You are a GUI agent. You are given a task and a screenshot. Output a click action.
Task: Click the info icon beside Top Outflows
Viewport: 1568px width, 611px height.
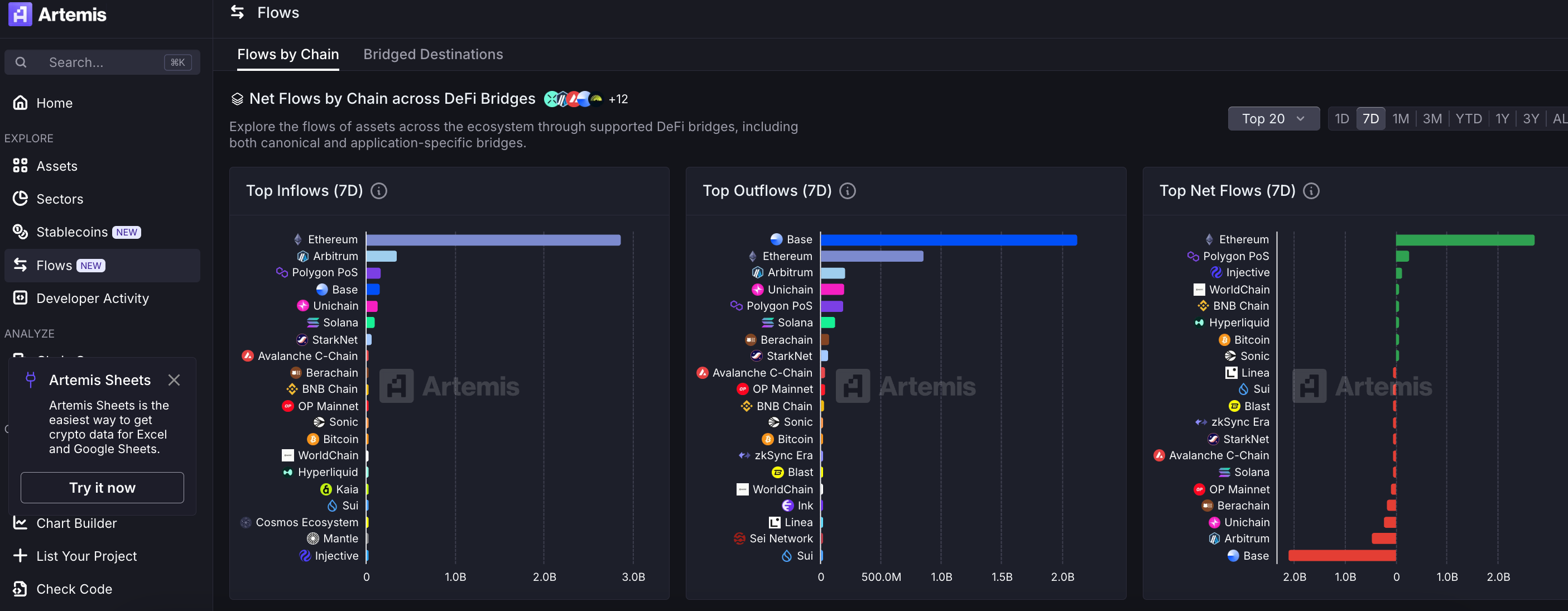pyautogui.click(x=847, y=191)
